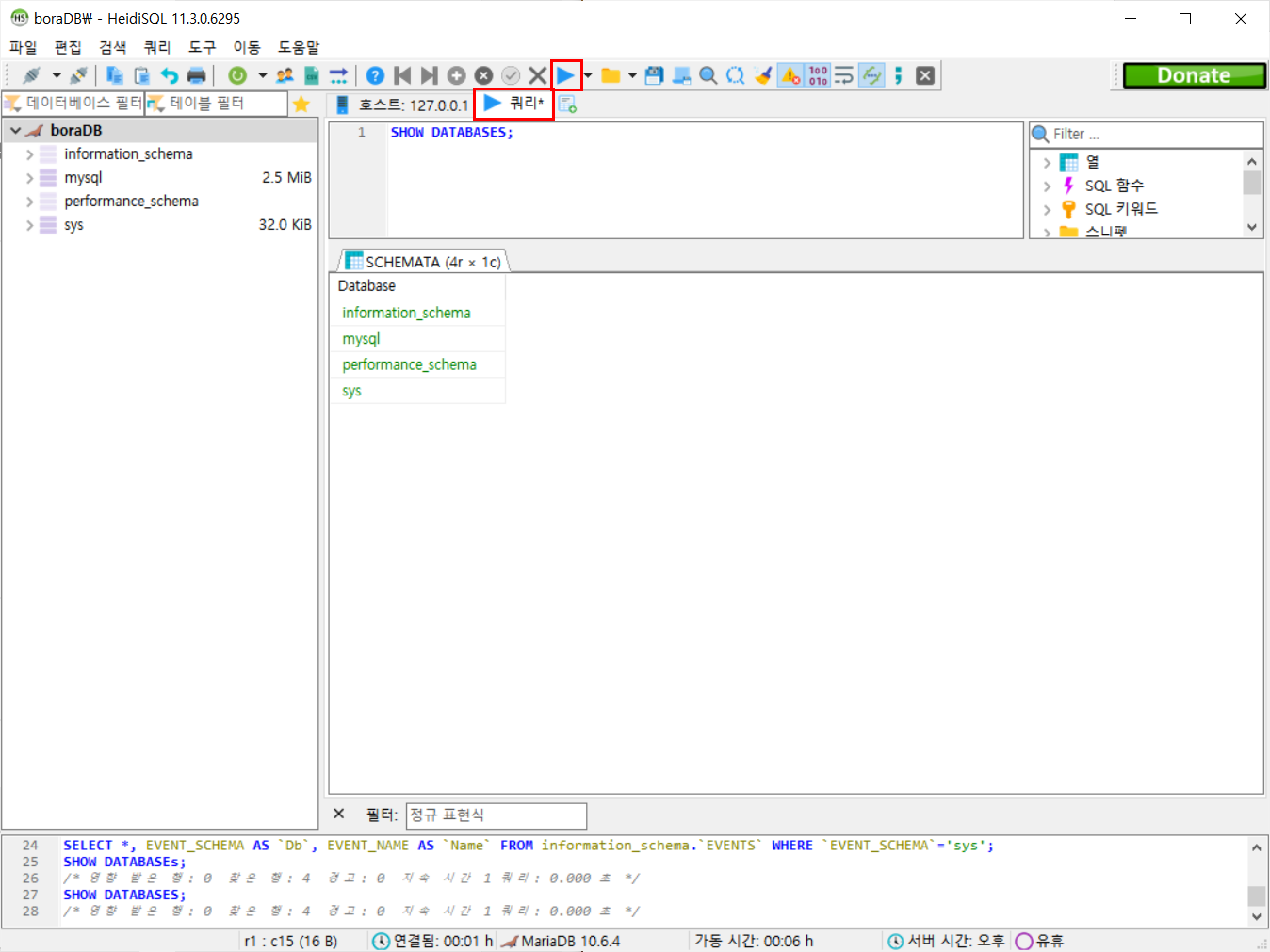Click the 정규 표현식 filter field

pos(497,815)
